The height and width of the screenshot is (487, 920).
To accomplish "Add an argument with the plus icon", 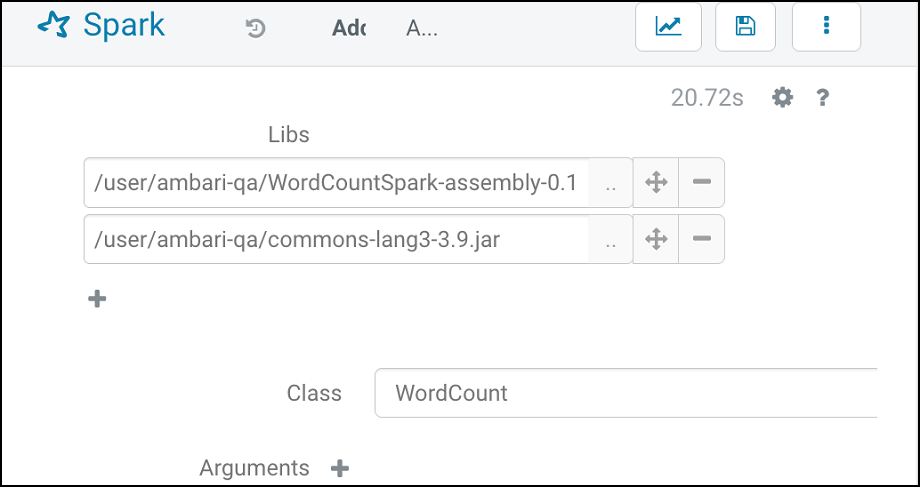I will pos(339,468).
